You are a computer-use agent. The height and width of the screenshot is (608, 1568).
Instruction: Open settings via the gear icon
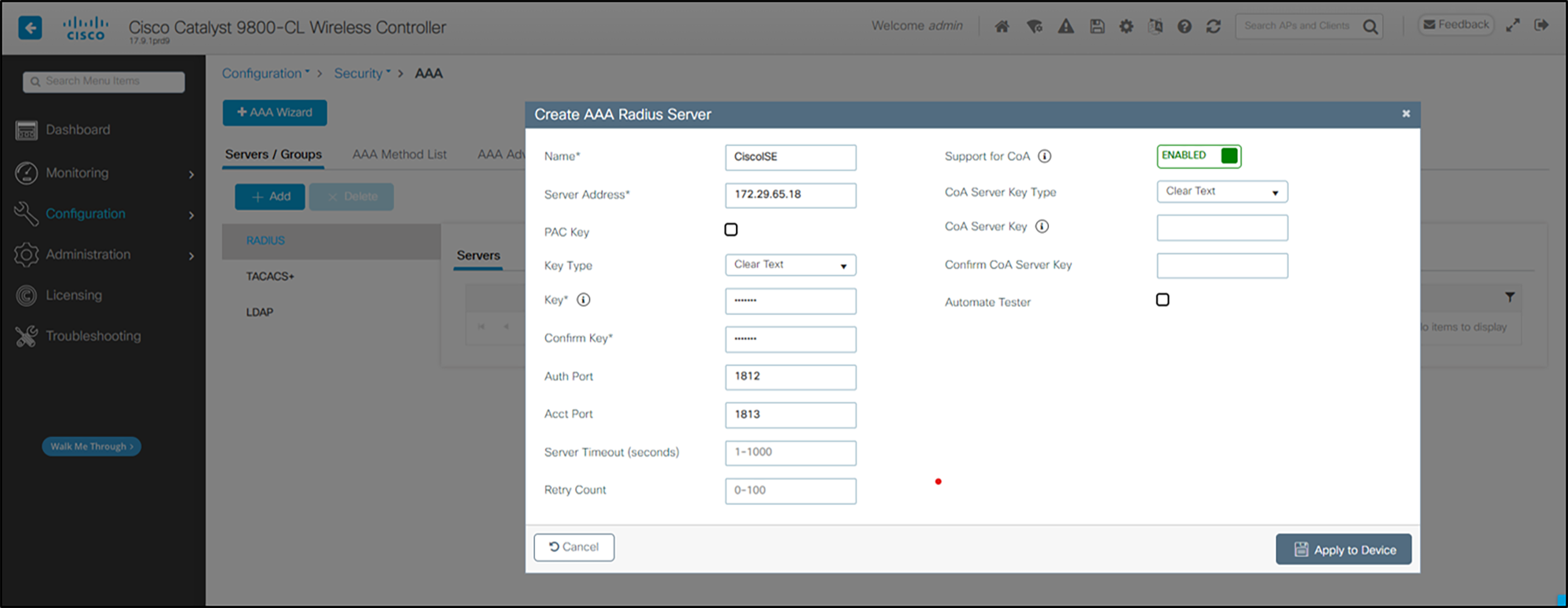click(1126, 26)
